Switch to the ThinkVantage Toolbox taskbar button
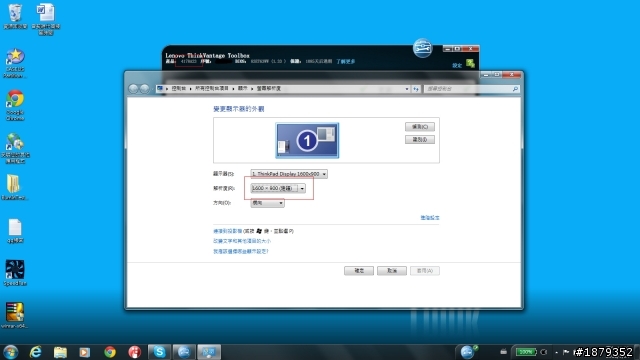The width and height of the screenshot is (640, 360). tap(184, 352)
